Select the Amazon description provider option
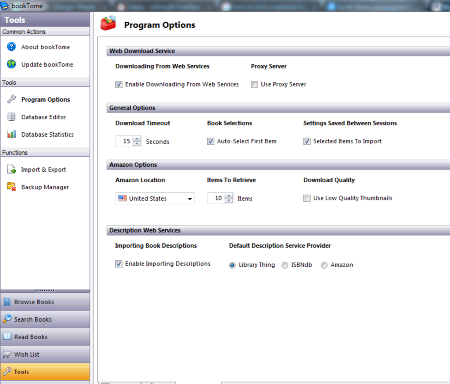The height and width of the screenshot is (384, 450). [324, 265]
